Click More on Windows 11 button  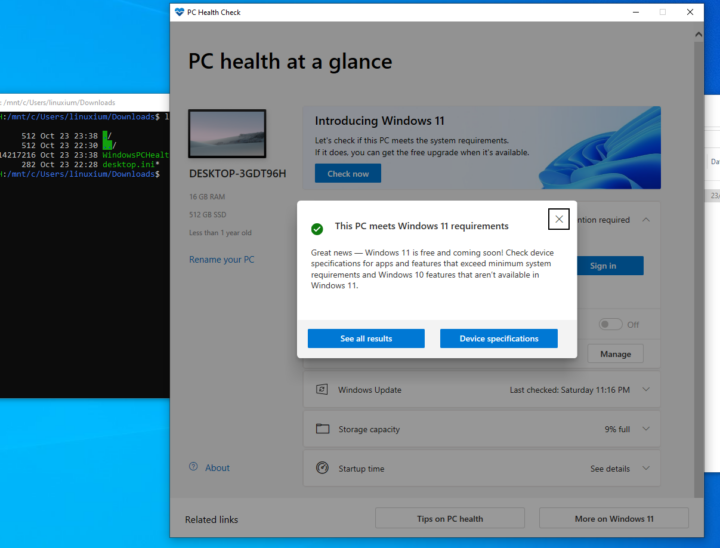pyautogui.click(x=614, y=519)
